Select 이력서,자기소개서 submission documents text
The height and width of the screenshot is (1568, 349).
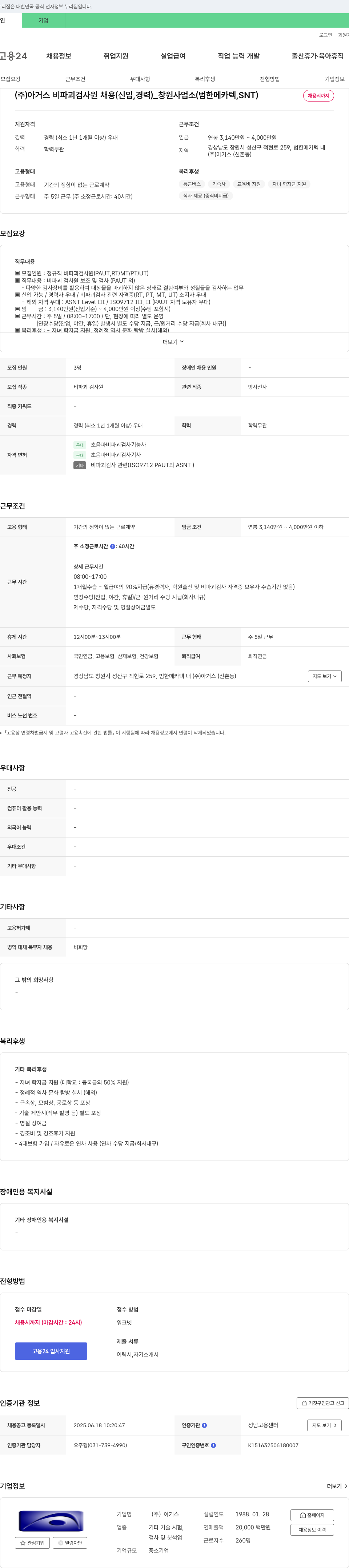point(137,1354)
